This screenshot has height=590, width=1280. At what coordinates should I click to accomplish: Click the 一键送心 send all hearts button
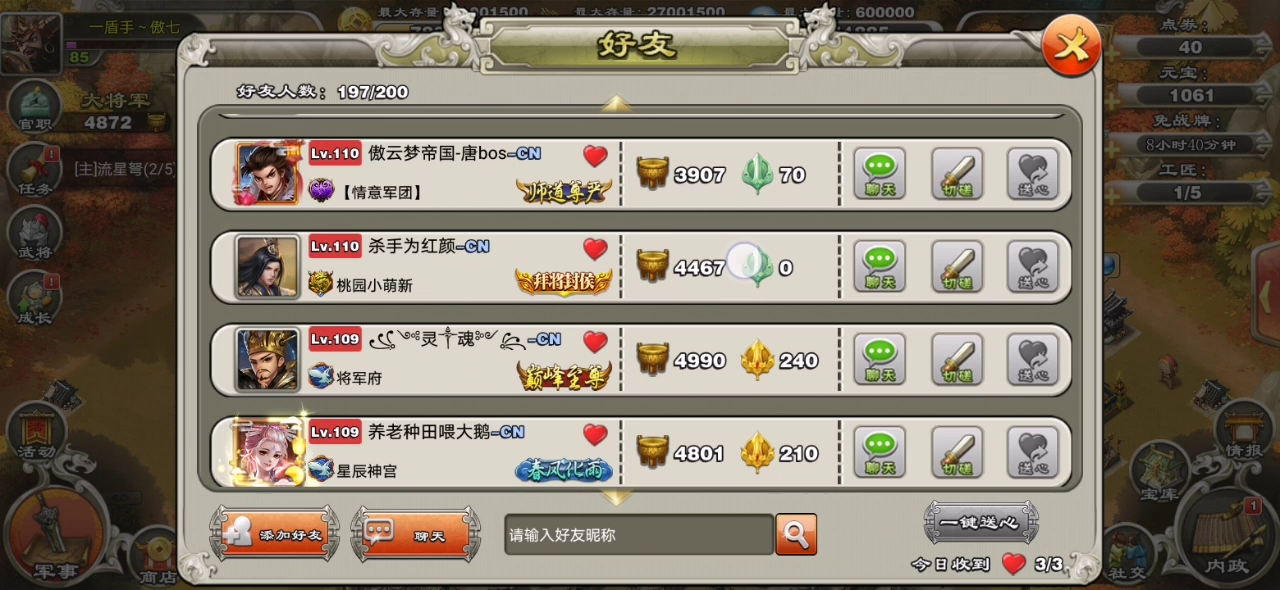981,522
